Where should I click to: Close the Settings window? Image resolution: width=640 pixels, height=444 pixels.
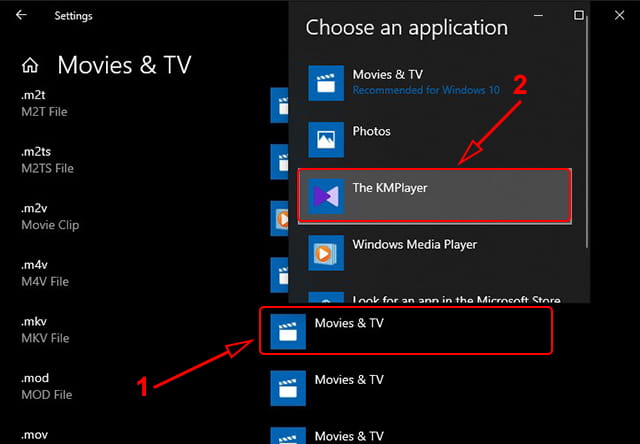point(620,15)
